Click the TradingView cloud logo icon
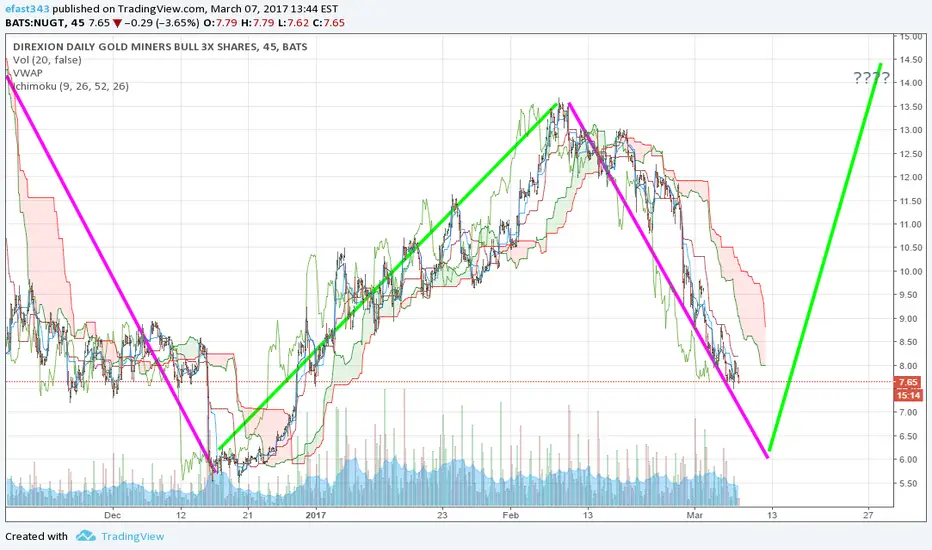 [x=86, y=536]
